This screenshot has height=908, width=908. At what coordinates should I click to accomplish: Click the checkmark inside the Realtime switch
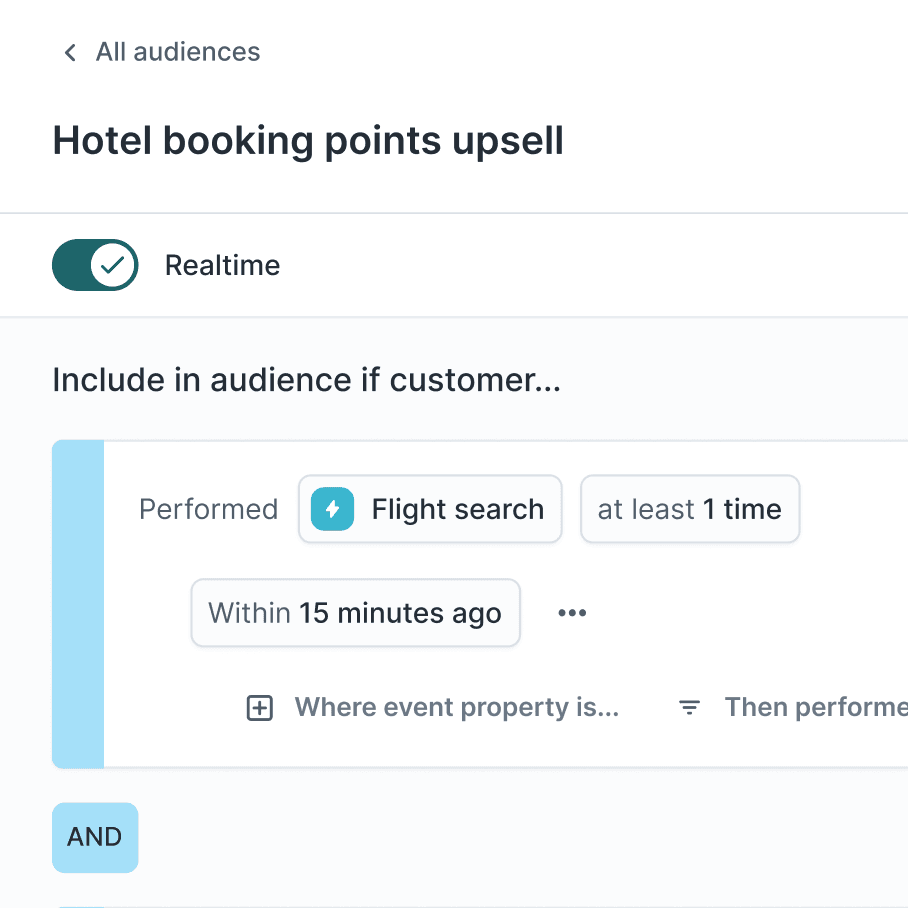(x=113, y=265)
